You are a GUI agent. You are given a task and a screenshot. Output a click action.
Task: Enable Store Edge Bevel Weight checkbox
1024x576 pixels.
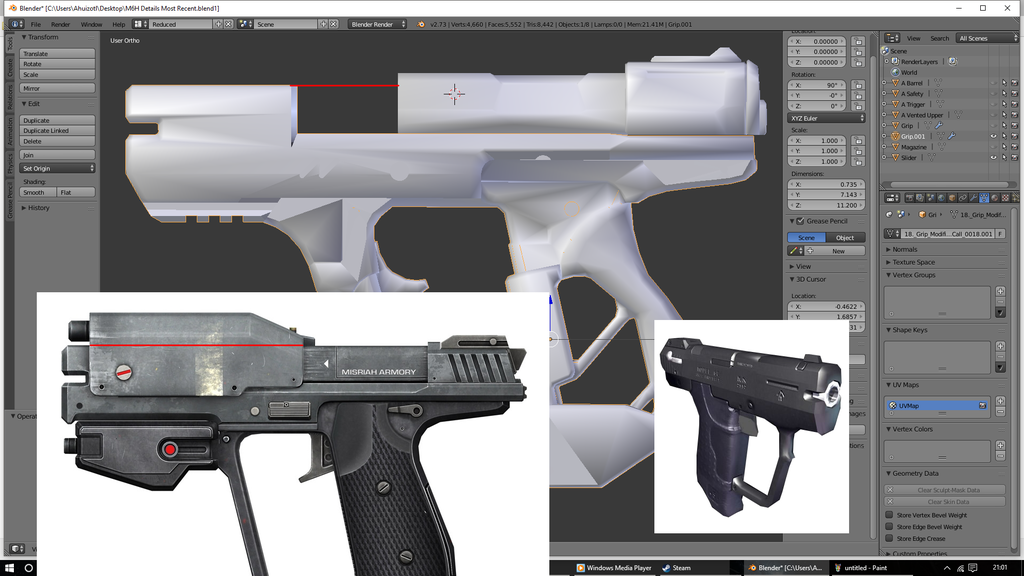(889, 526)
